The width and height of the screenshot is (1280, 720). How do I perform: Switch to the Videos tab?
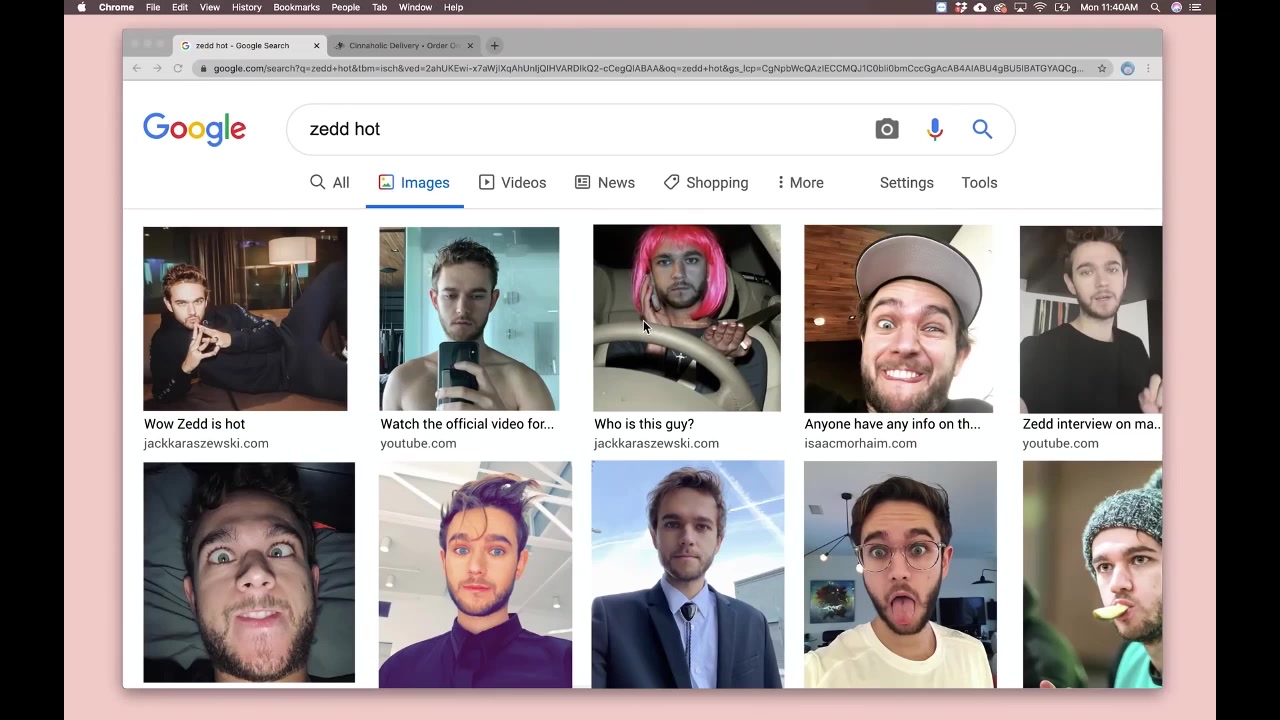(x=513, y=182)
